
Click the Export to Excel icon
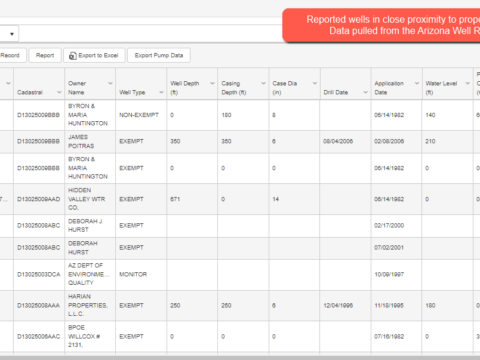click(x=72, y=56)
